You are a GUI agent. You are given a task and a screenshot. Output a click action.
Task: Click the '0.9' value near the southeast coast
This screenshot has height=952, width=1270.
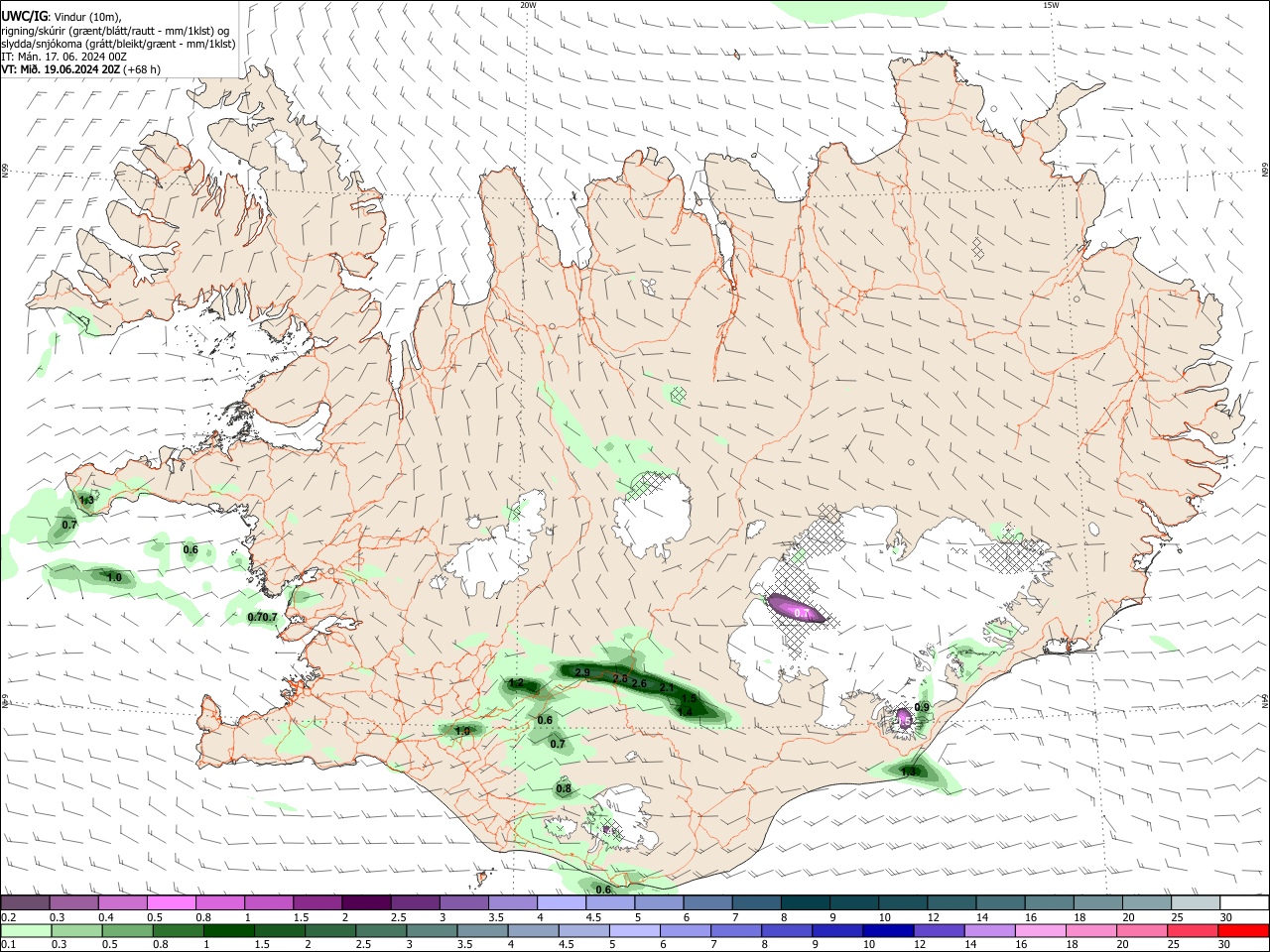pos(922,707)
